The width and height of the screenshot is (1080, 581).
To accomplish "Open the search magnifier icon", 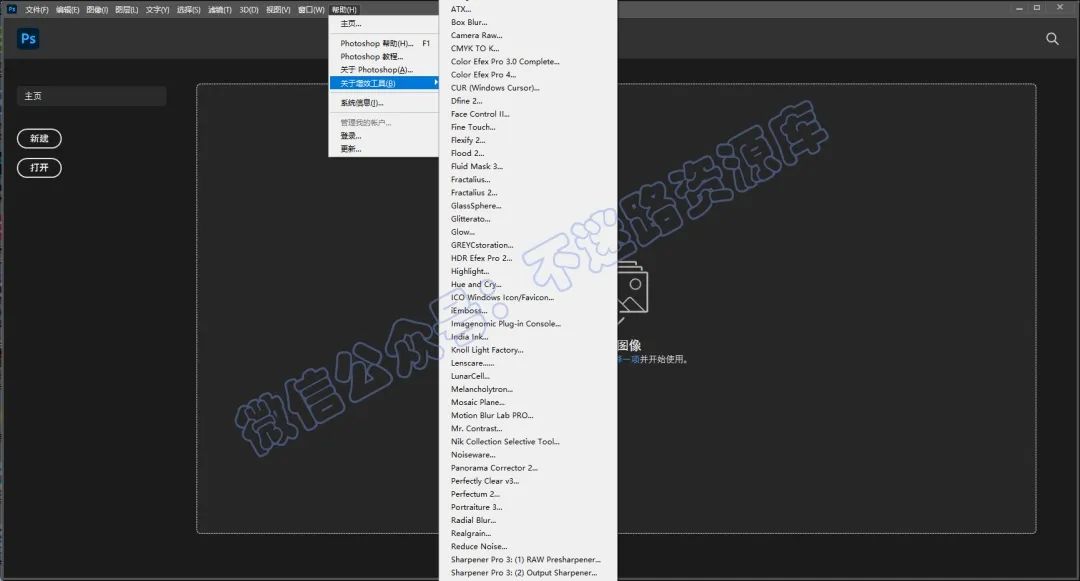I will coord(1052,39).
